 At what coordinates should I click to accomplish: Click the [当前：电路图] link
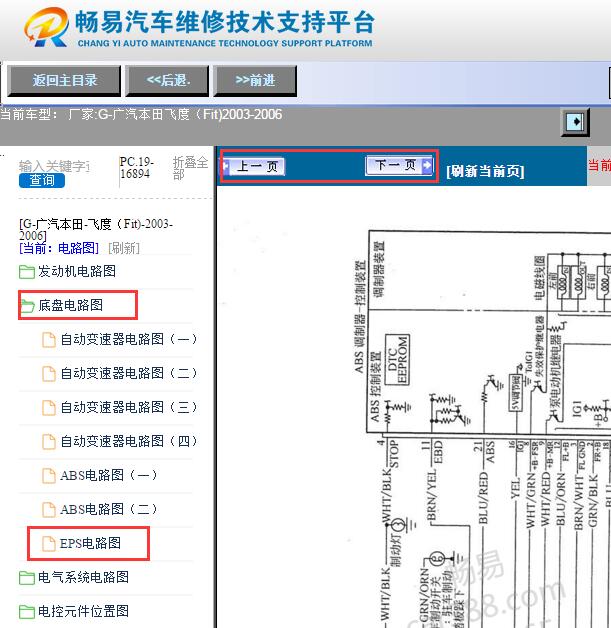coord(58,248)
